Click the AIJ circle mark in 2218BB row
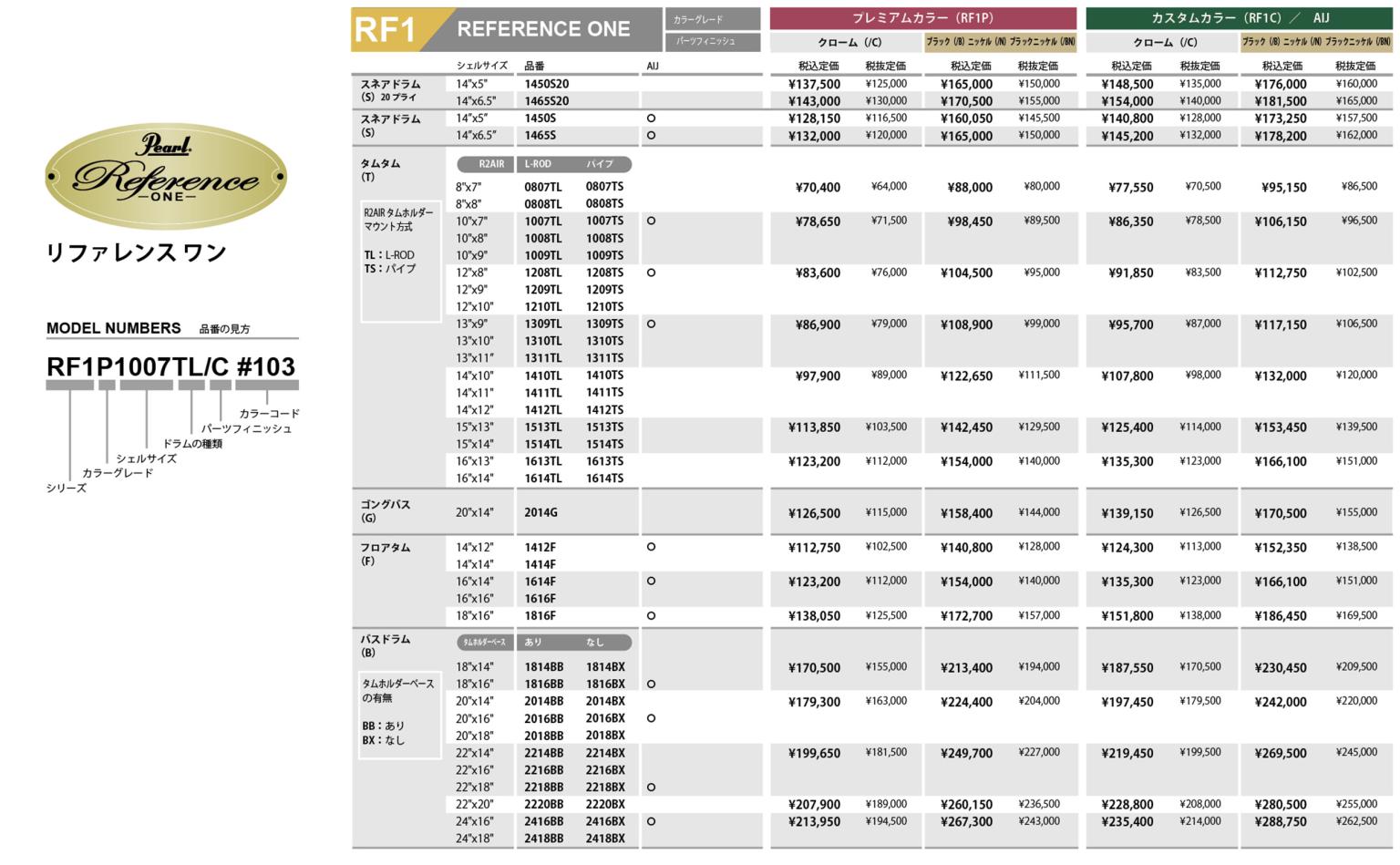The height and width of the screenshot is (865, 1400). 651,787
